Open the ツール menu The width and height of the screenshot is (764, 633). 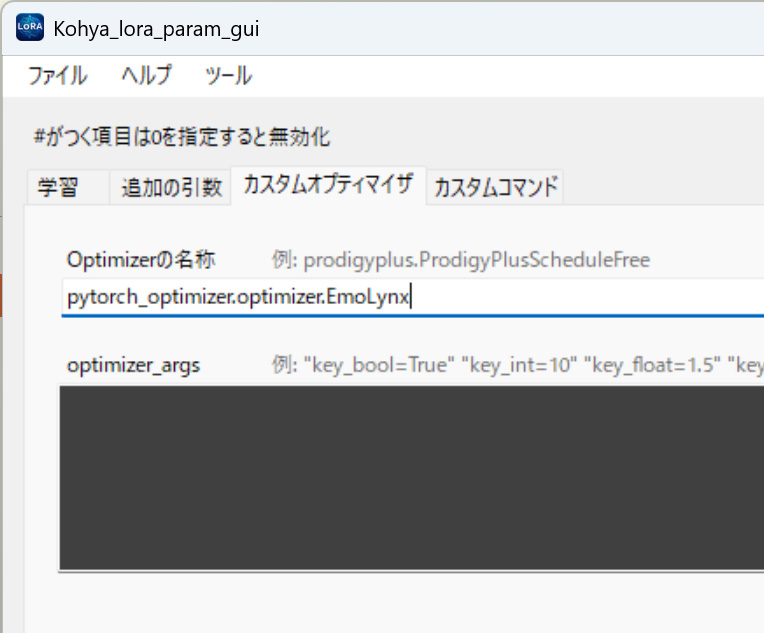228,76
